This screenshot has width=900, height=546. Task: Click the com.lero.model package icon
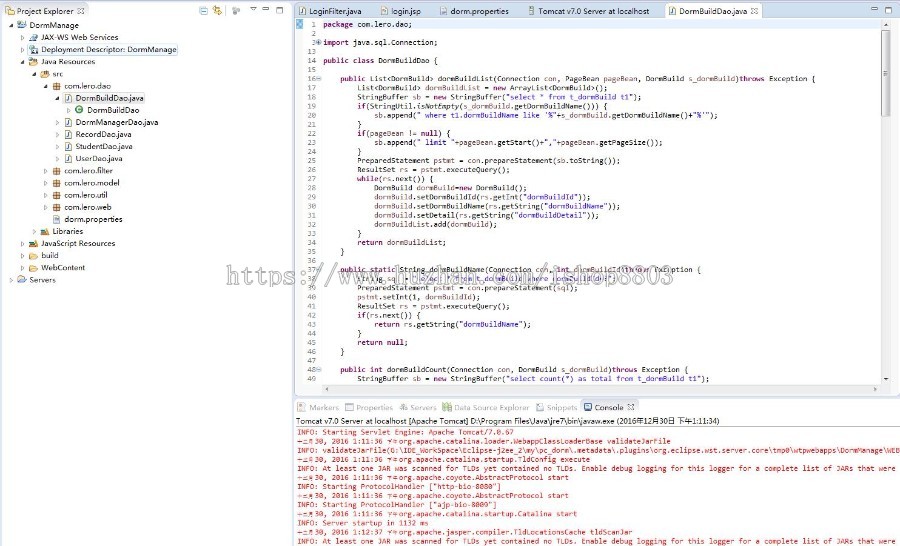pyautogui.click(x=56, y=183)
